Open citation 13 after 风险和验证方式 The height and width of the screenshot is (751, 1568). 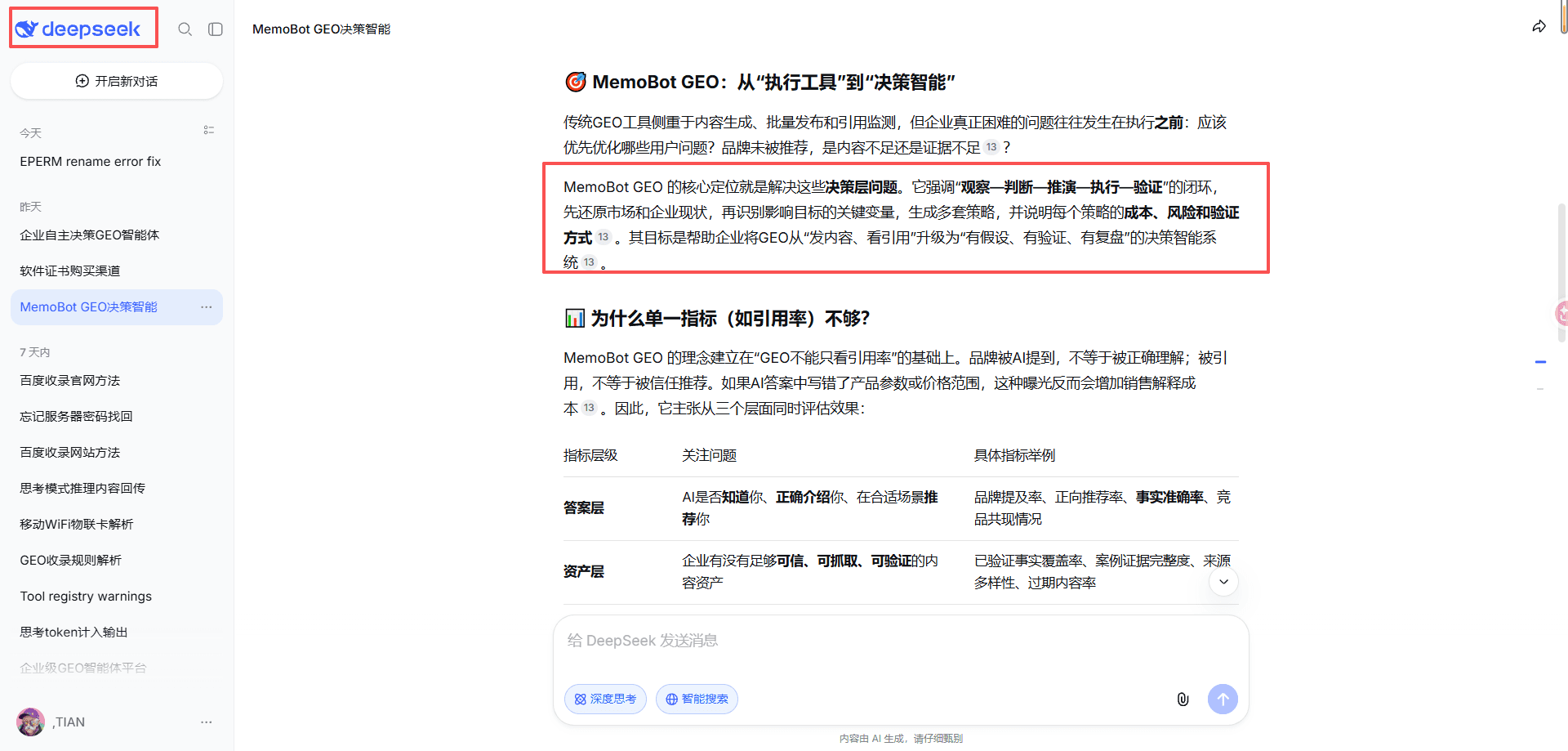pos(604,237)
